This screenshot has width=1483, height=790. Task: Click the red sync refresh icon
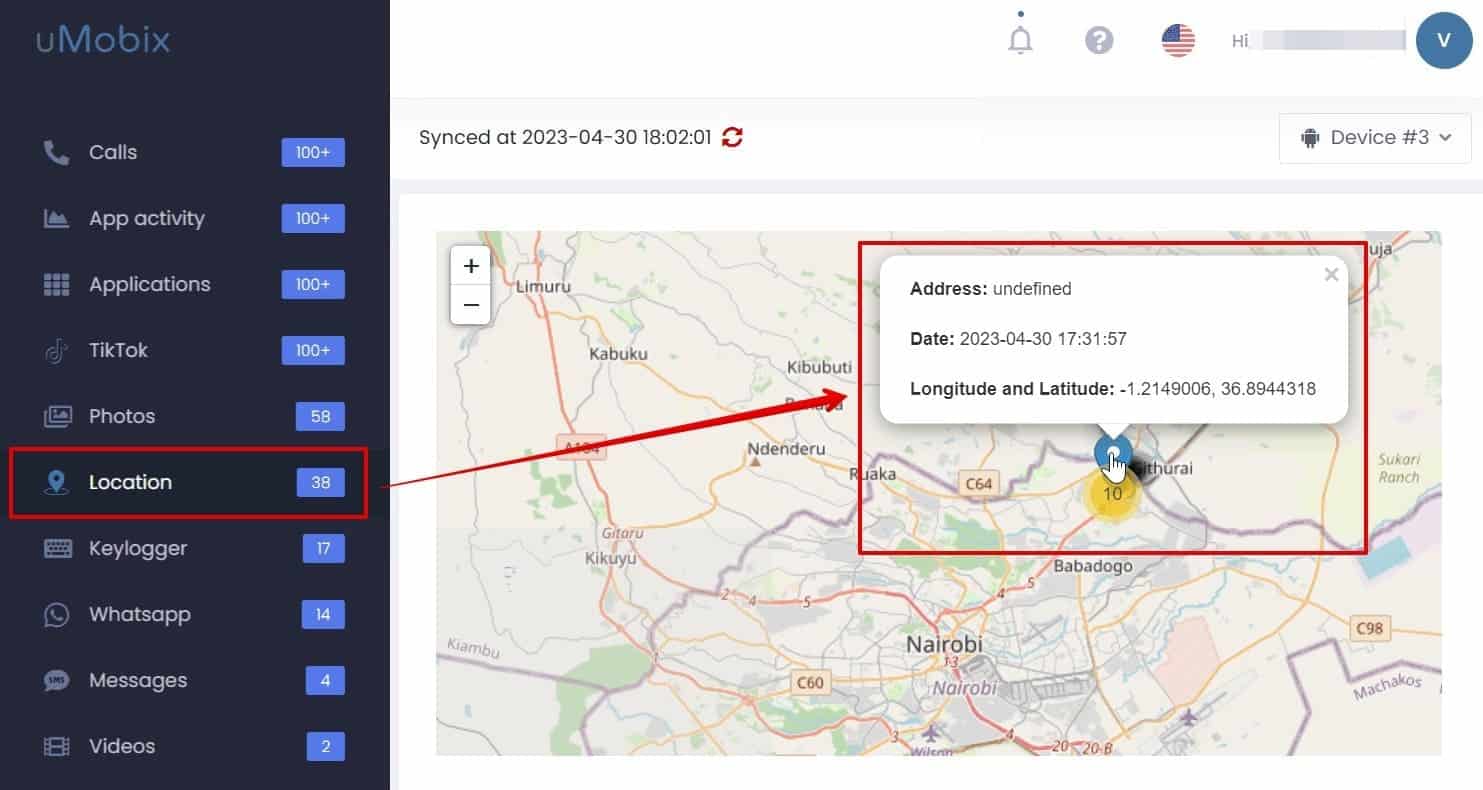click(x=733, y=137)
